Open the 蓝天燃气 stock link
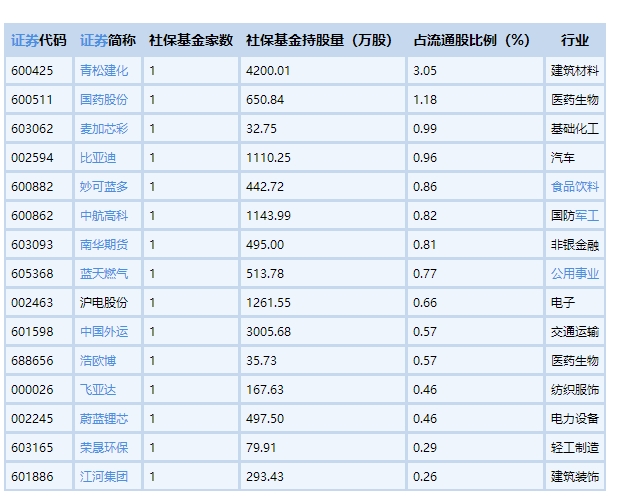Image resolution: width=618 pixels, height=497 pixels. (x=104, y=274)
